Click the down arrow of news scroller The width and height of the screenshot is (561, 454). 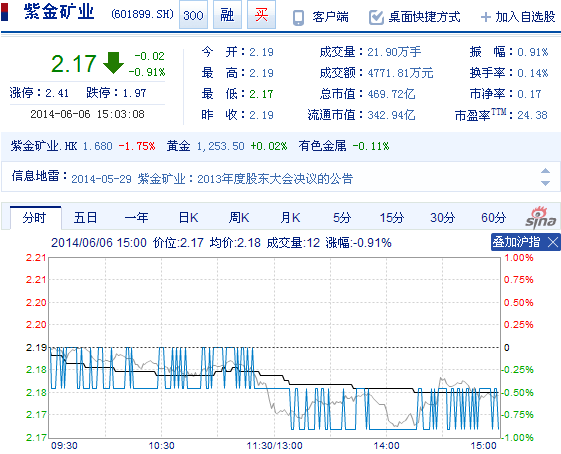545,183
